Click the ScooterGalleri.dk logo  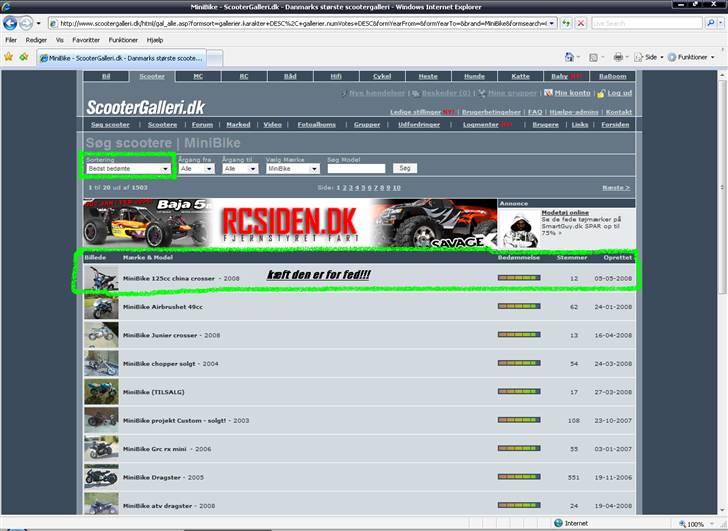click(145, 108)
